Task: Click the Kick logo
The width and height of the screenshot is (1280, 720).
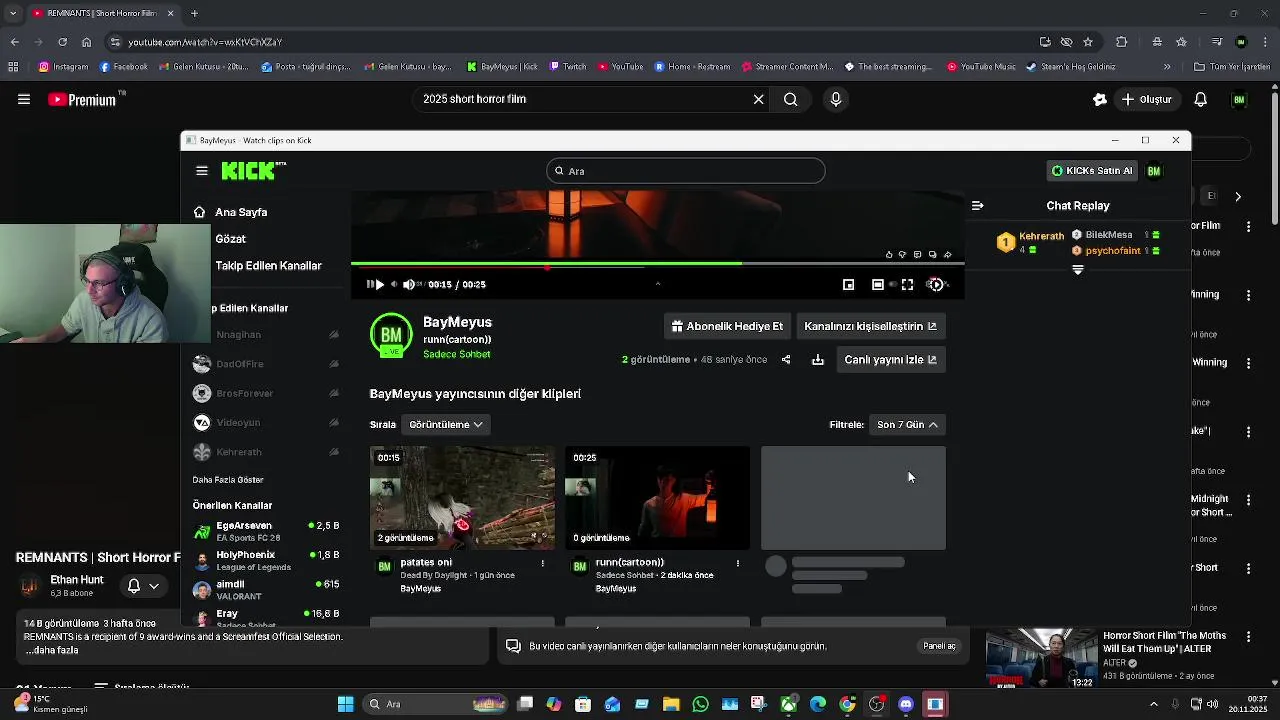Action: (253, 171)
